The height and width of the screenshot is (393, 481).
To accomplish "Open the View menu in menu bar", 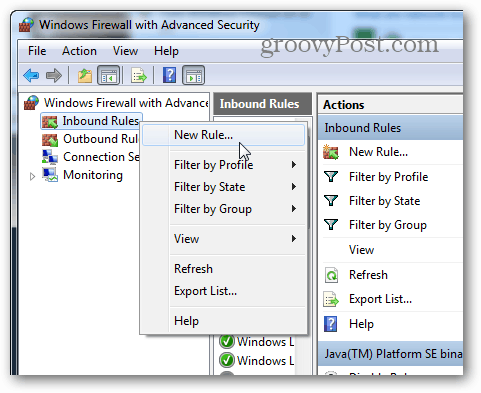I will point(125,51).
